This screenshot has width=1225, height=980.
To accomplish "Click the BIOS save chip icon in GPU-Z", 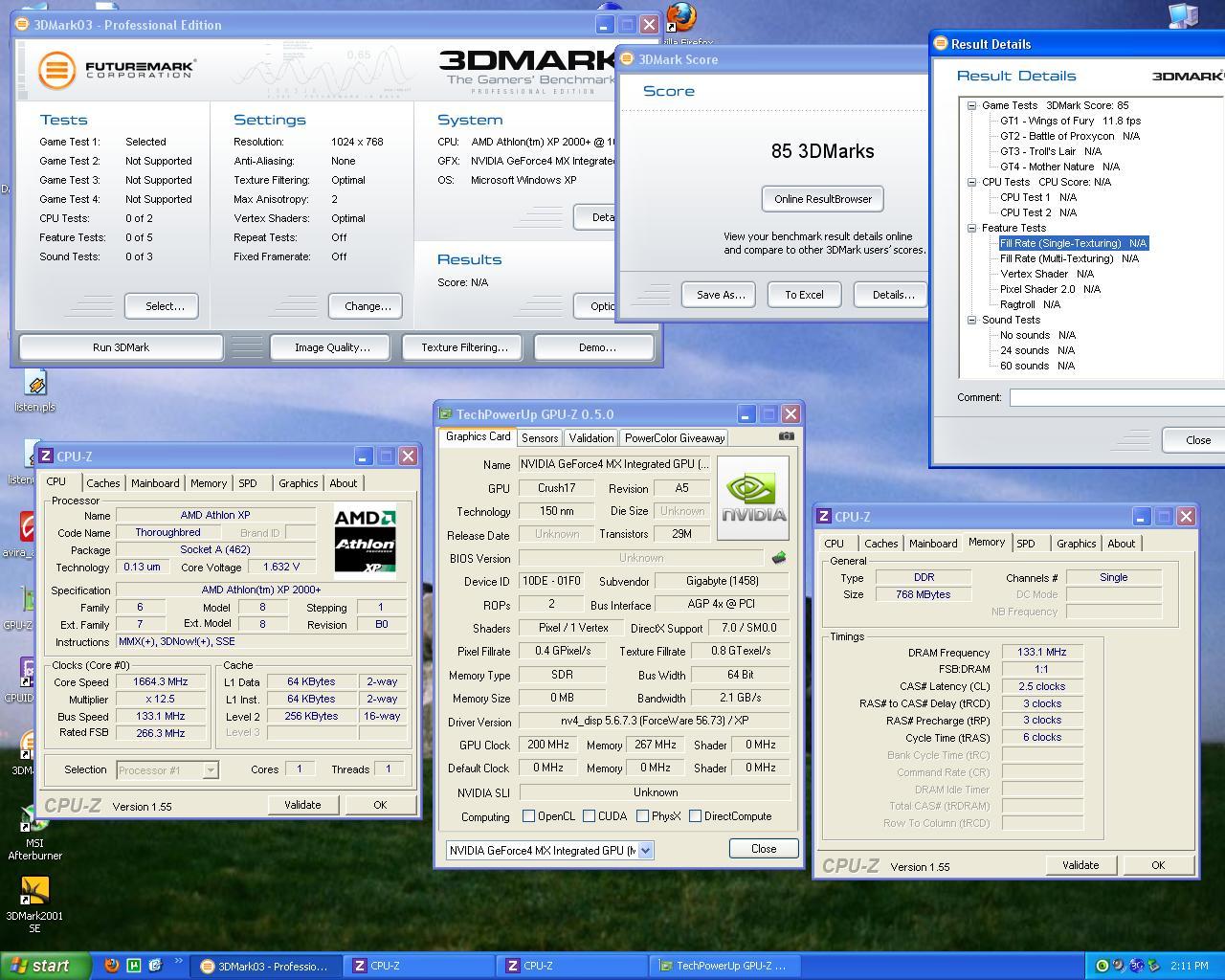I will point(779,557).
